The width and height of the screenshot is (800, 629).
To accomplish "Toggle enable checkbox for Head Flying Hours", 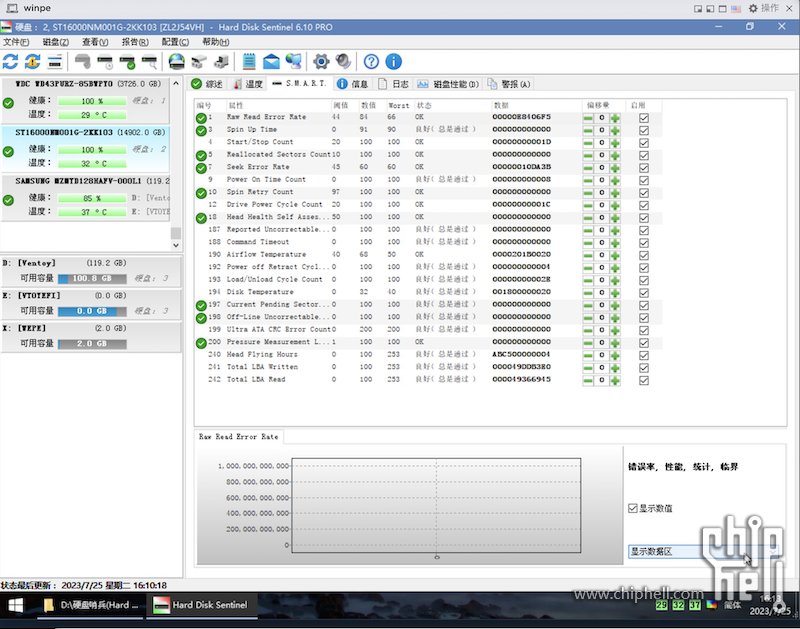I will (644, 356).
